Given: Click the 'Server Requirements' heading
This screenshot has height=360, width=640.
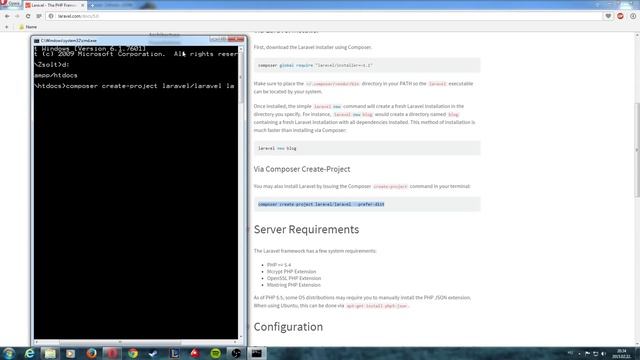Looking at the screenshot, I should [306, 229].
